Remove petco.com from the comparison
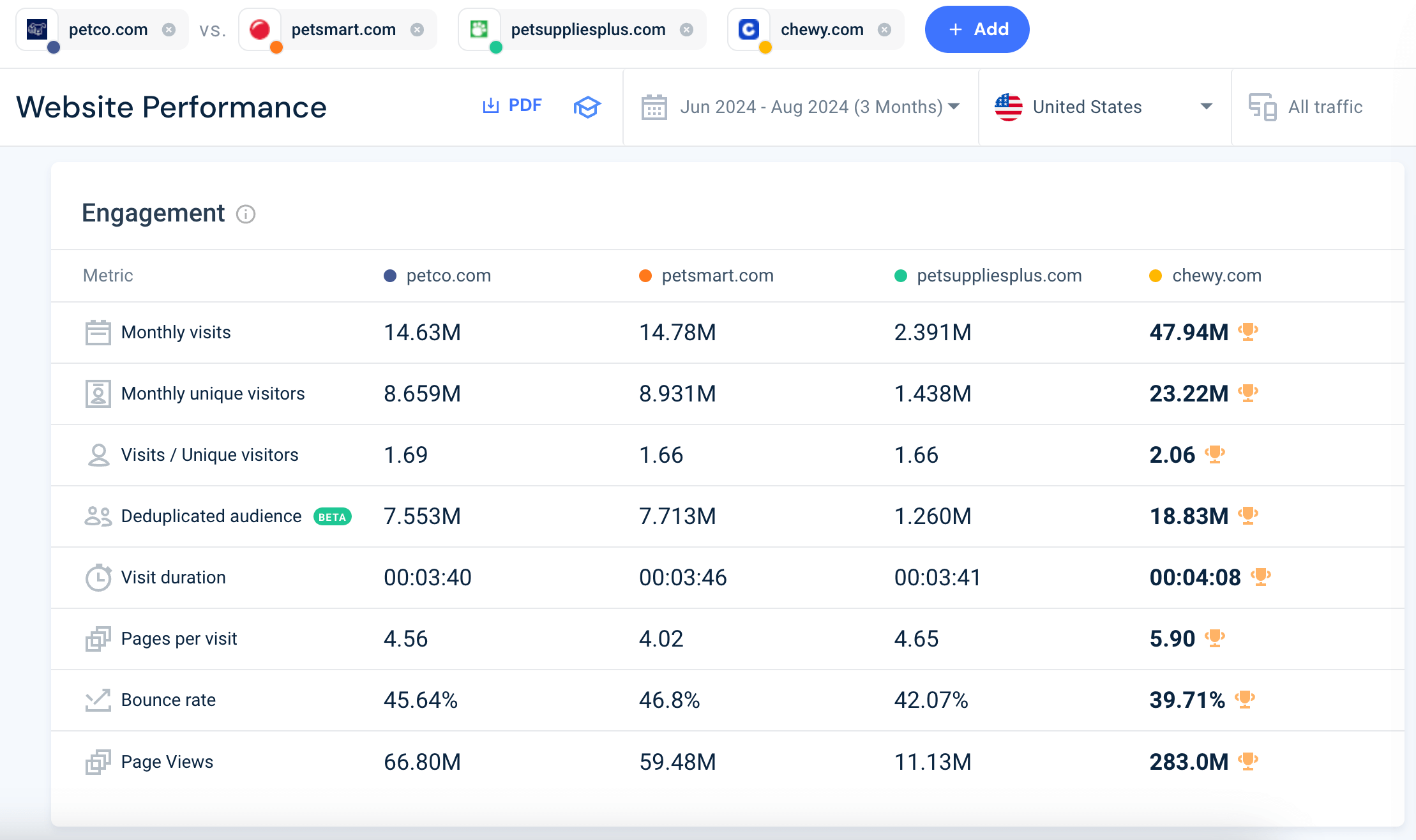Viewport: 1416px width, 840px height. (169, 29)
